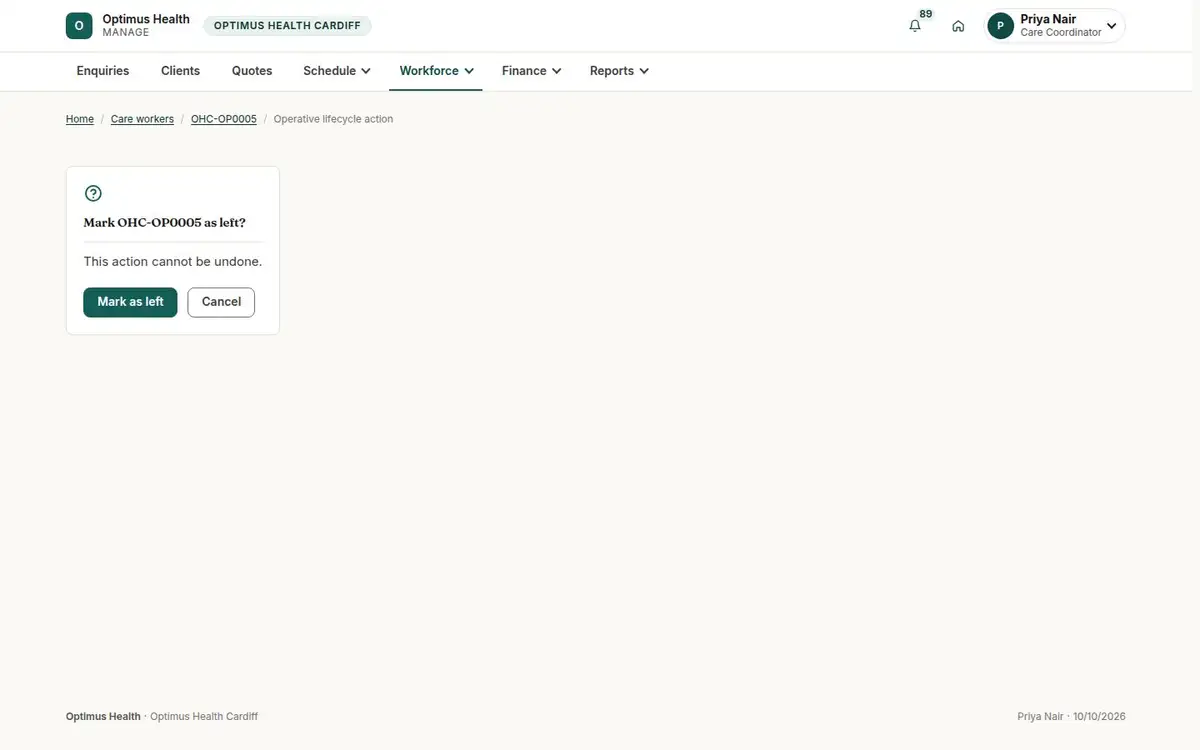
Task: Select the 'Mark OHC-OP0005 as left?' heading
Action: [164, 223]
